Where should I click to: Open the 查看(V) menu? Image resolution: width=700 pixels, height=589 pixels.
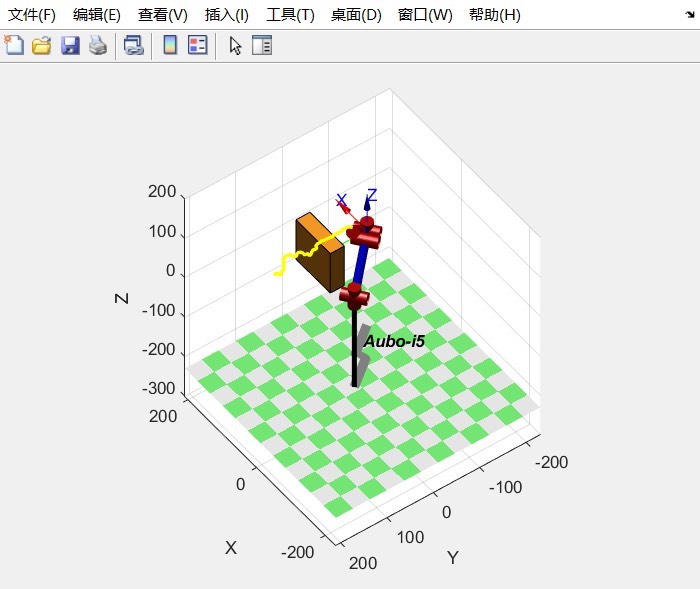(x=162, y=15)
